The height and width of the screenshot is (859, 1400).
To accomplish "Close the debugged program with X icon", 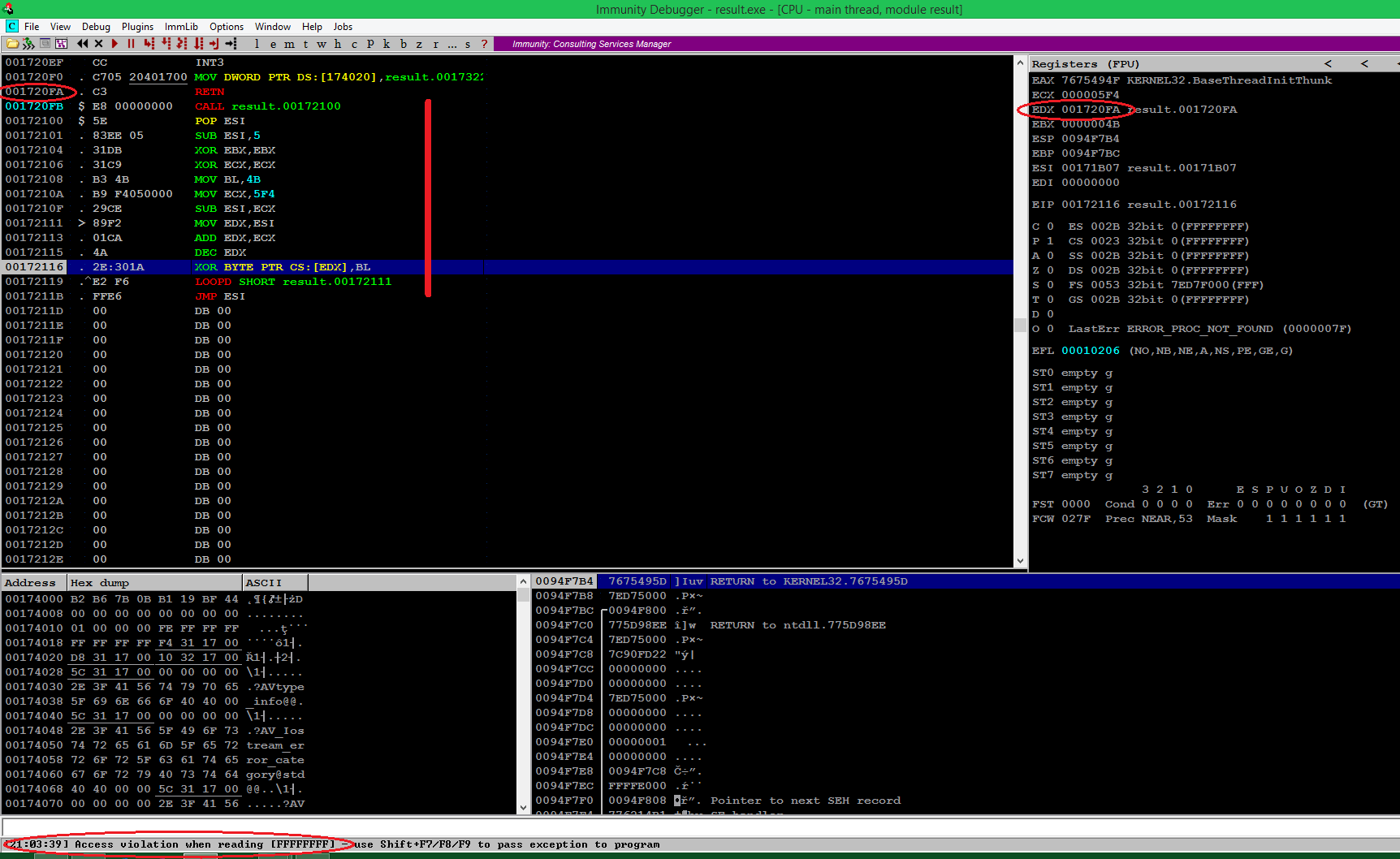I will pyautogui.click(x=98, y=44).
